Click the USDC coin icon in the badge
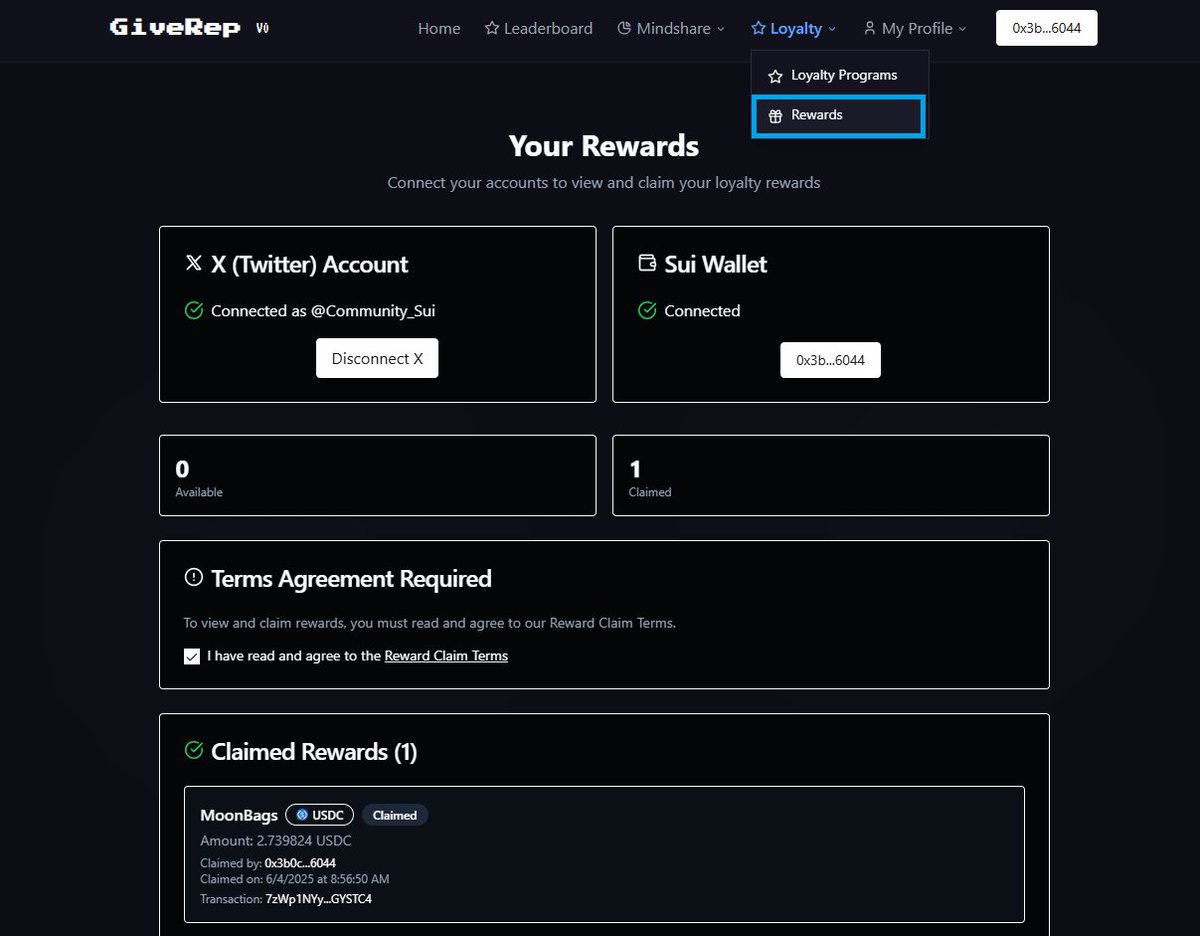The height and width of the screenshot is (936, 1200). coord(302,815)
